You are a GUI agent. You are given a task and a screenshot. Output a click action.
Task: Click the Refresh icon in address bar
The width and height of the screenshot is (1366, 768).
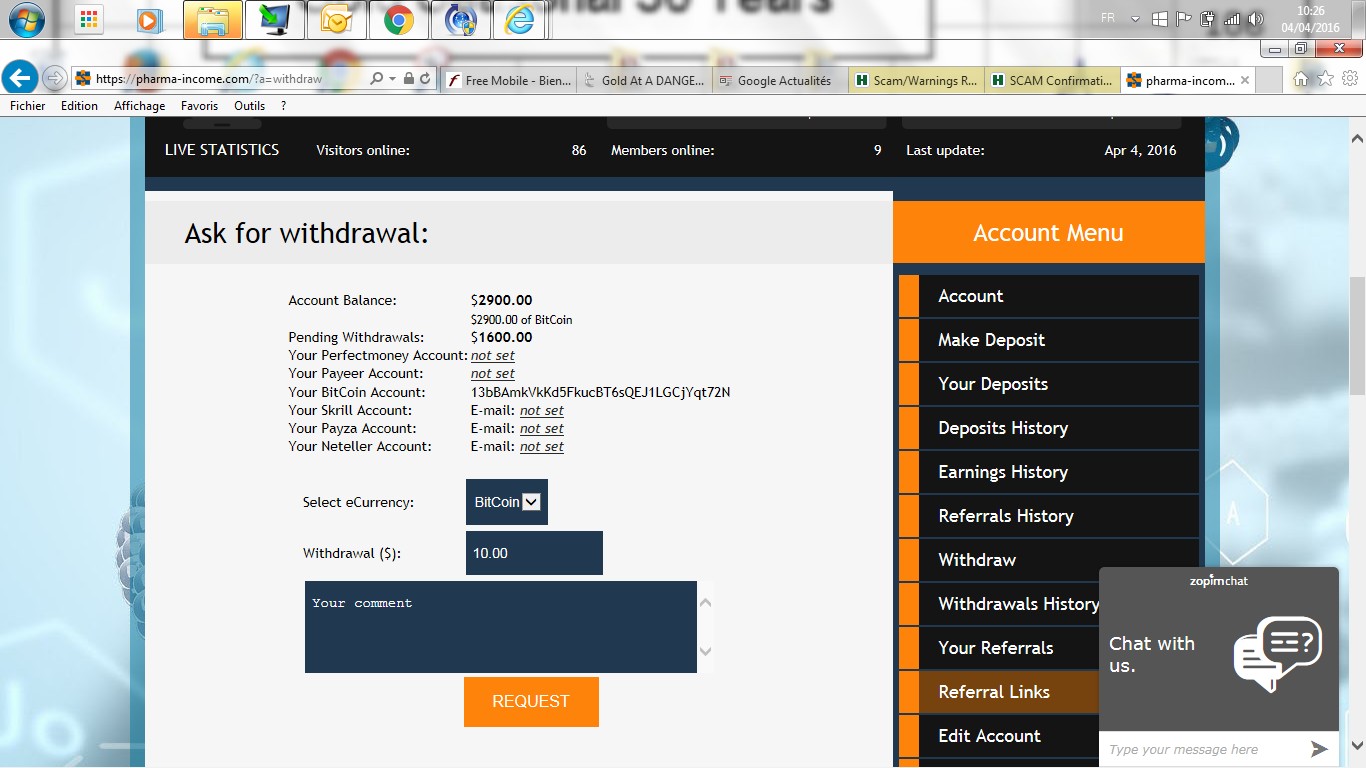point(425,79)
